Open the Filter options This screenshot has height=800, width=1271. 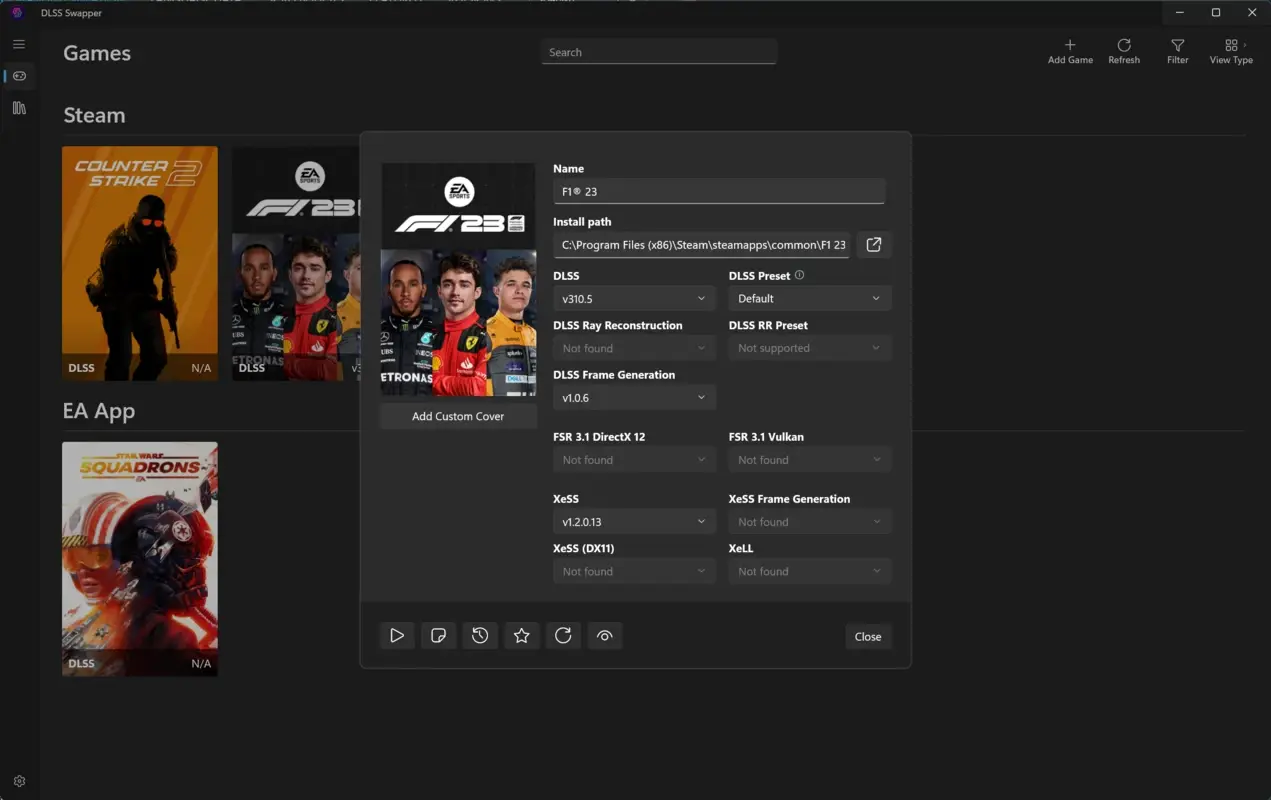click(x=1177, y=51)
